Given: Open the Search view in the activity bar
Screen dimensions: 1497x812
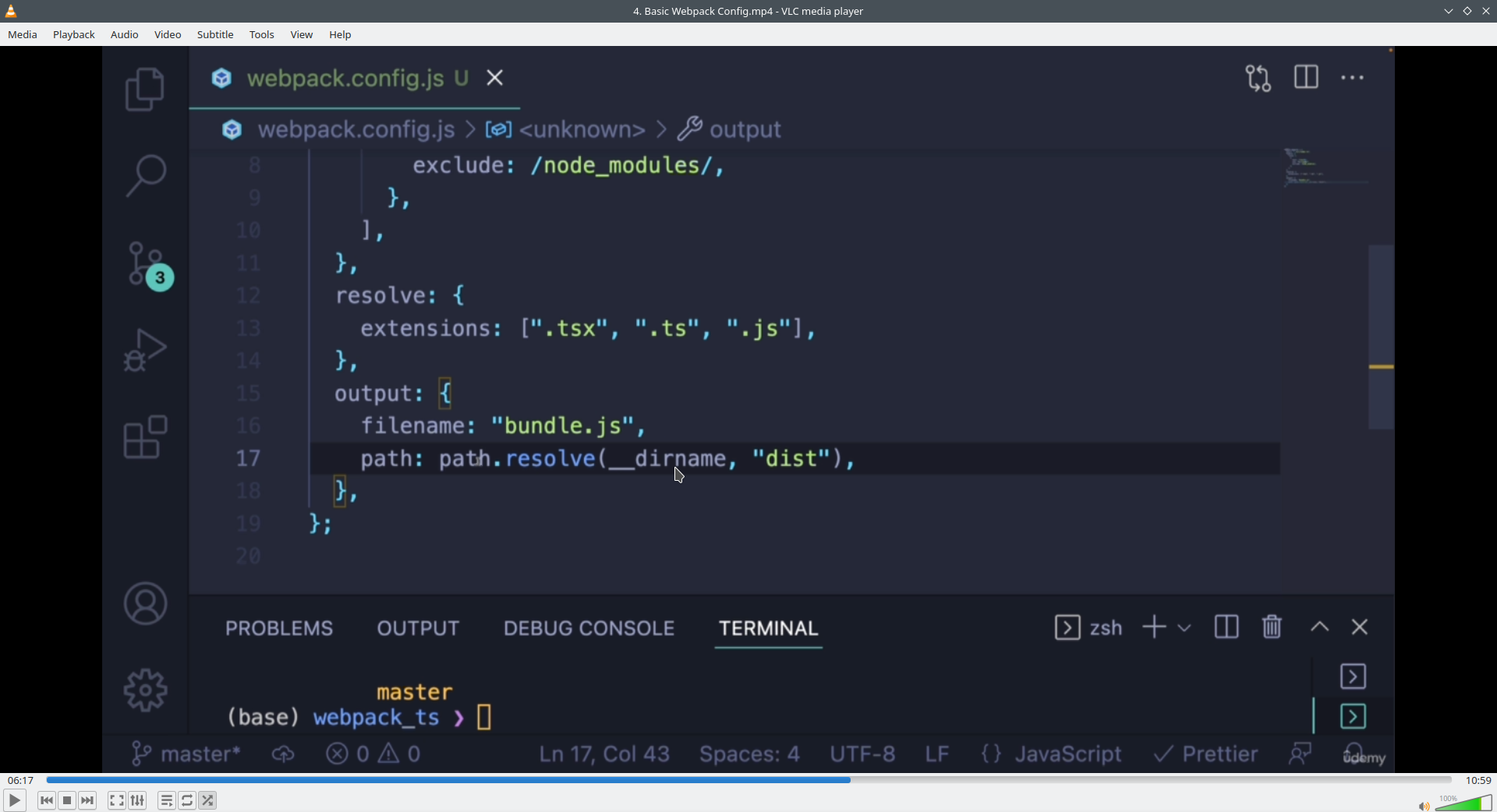Looking at the screenshot, I should (145, 175).
